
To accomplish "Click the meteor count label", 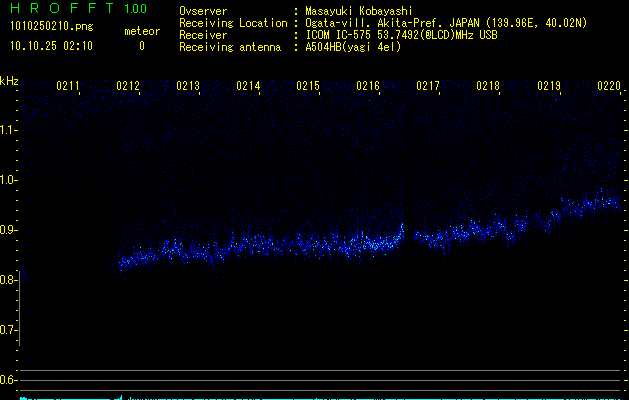I will coord(142,31).
